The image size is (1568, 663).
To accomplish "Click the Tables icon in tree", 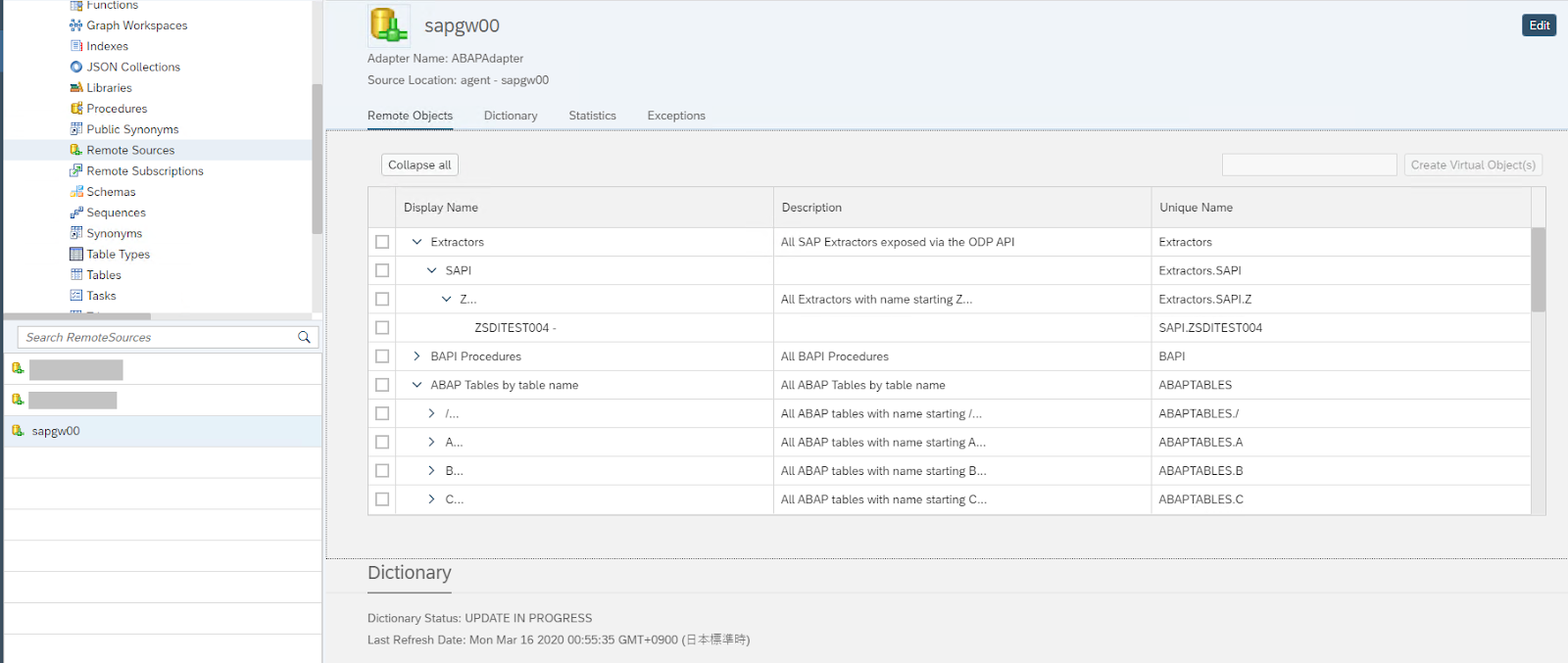I will click(76, 275).
